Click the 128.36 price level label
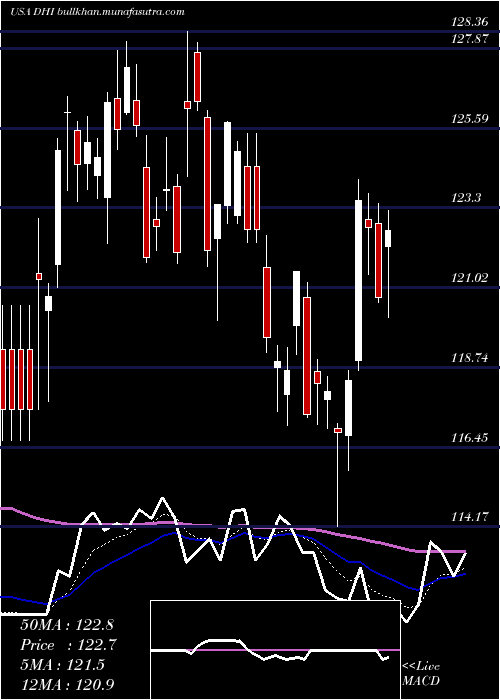Screen dimensions: 500x700 [x=471, y=22]
